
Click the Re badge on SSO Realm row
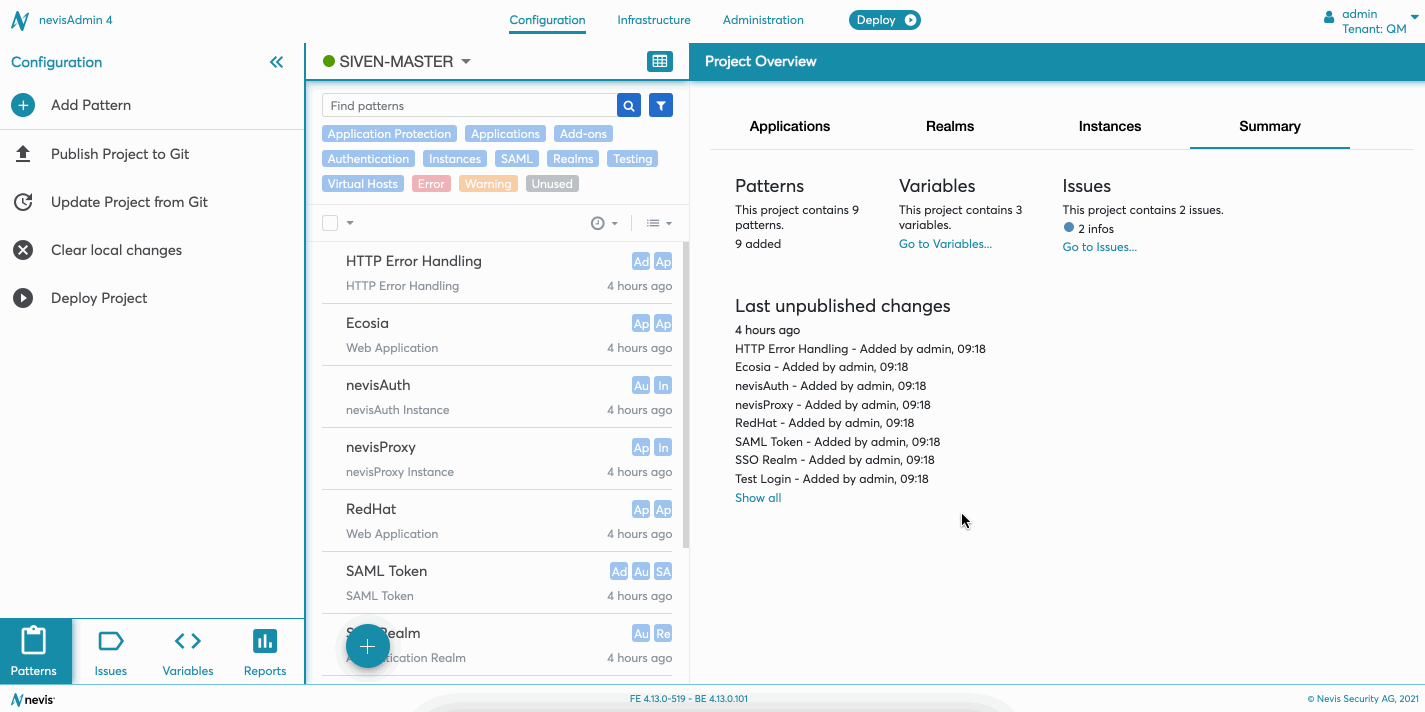tap(663, 634)
